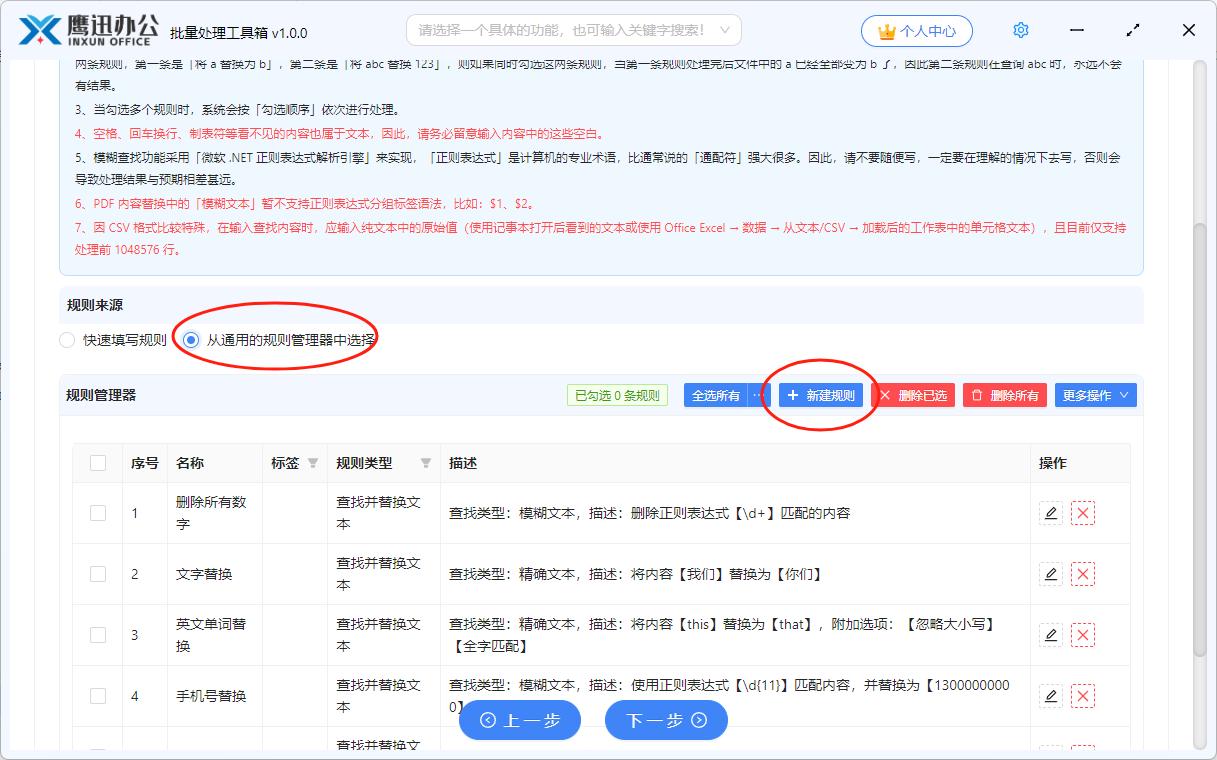Open the settings gear icon
This screenshot has width=1217, height=760.
click(x=1020, y=30)
